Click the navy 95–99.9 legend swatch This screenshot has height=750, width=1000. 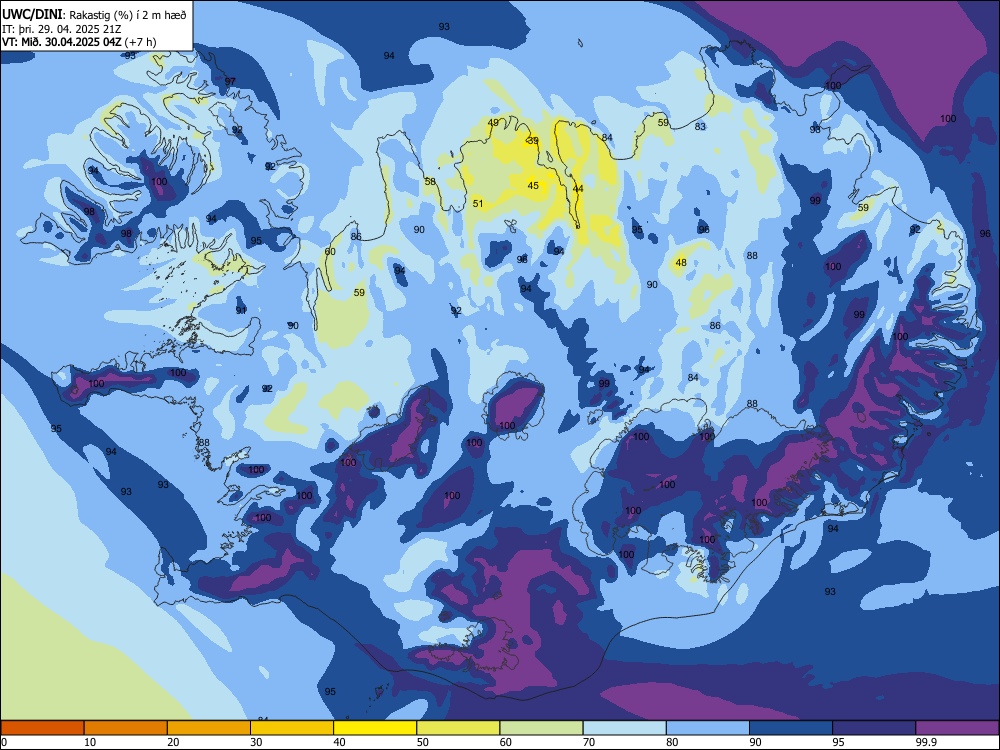coord(874,728)
